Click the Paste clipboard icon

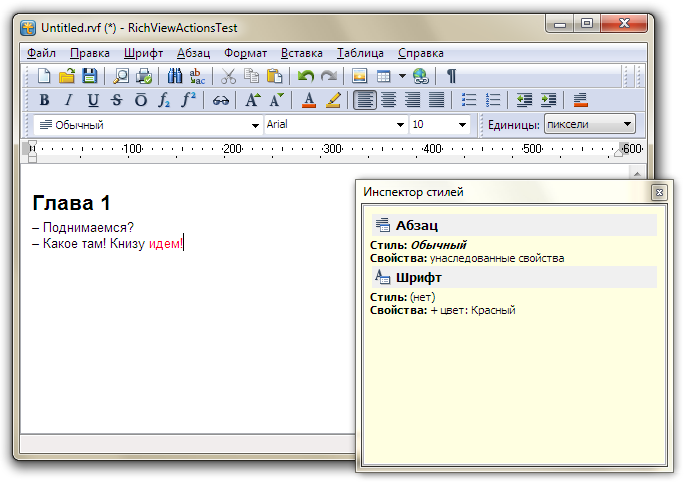pyautogui.click(x=274, y=76)
